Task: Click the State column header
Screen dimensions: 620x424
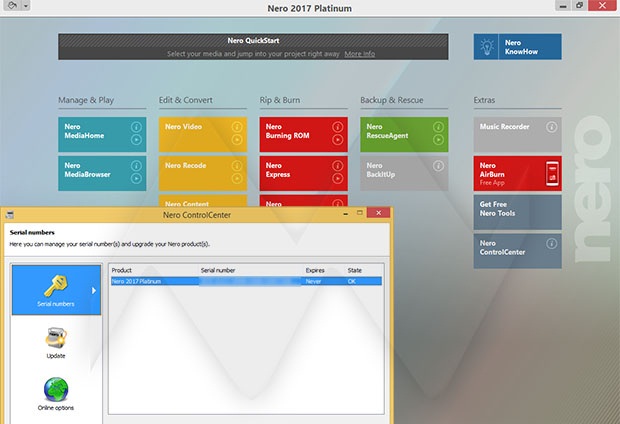Action: (x=355, y=270)
